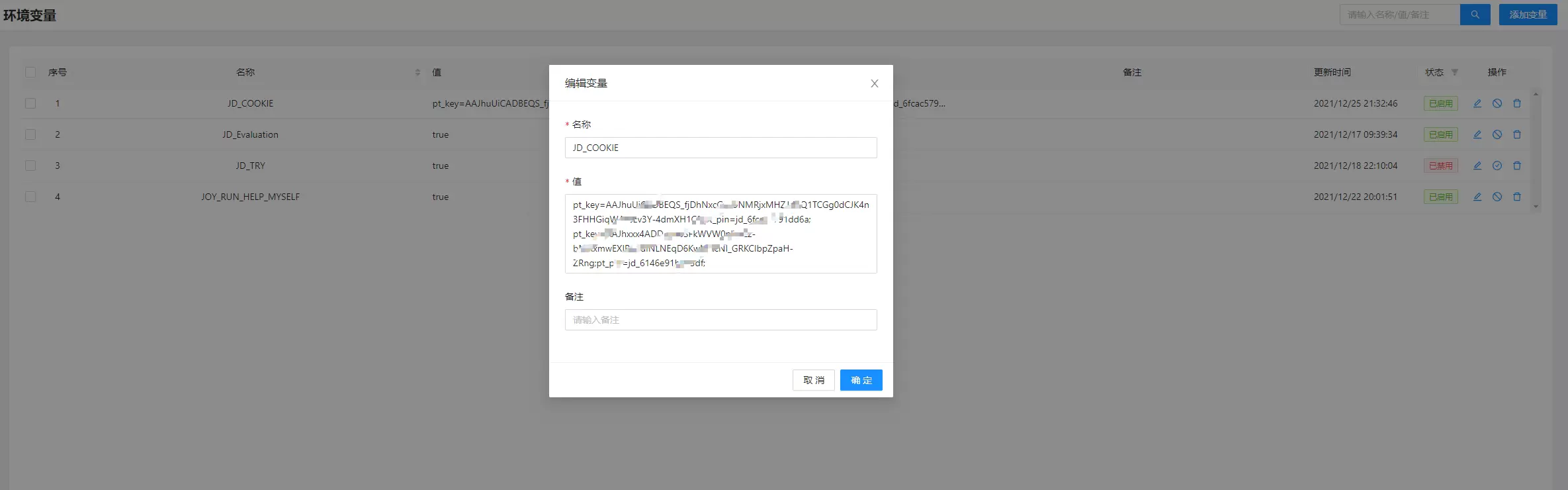
Task: Click the 备注 column header
Action: [1132, 72]
